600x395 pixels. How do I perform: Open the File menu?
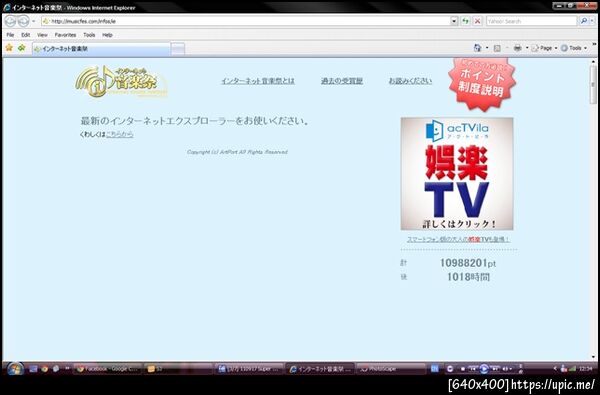[10, 35]
